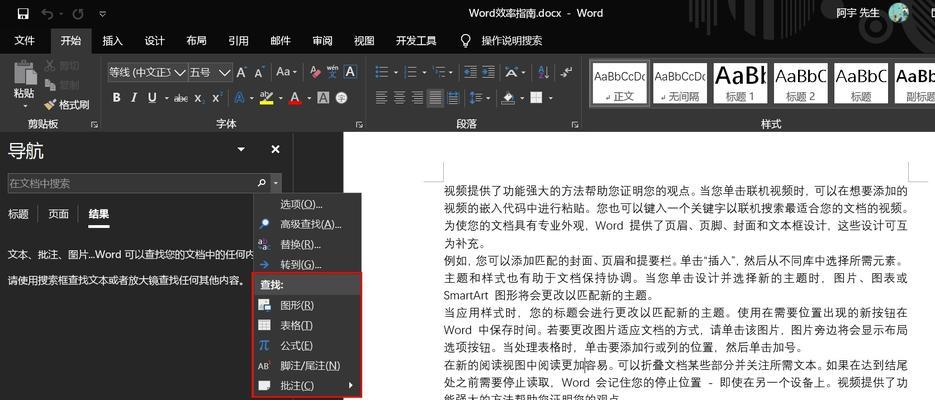
Task: Sort text with A-Z sort icon
Action: click(543, 72)
